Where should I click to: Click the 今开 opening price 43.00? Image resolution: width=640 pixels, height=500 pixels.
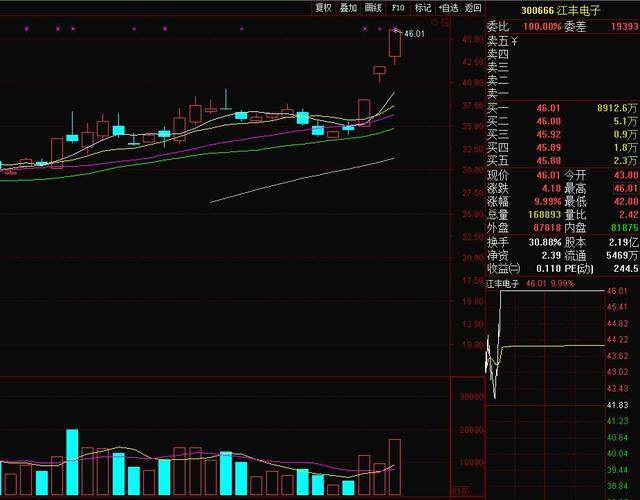[626, 176]
